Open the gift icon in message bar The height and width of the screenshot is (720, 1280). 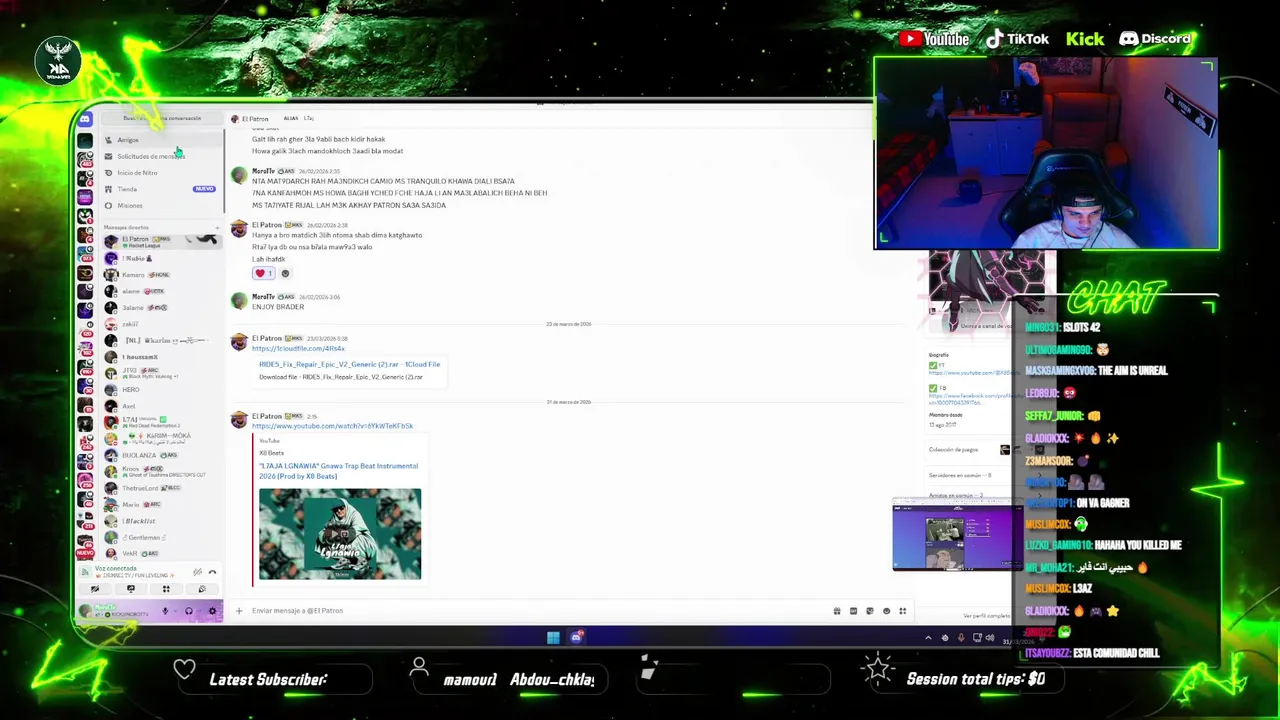[837, 611]
